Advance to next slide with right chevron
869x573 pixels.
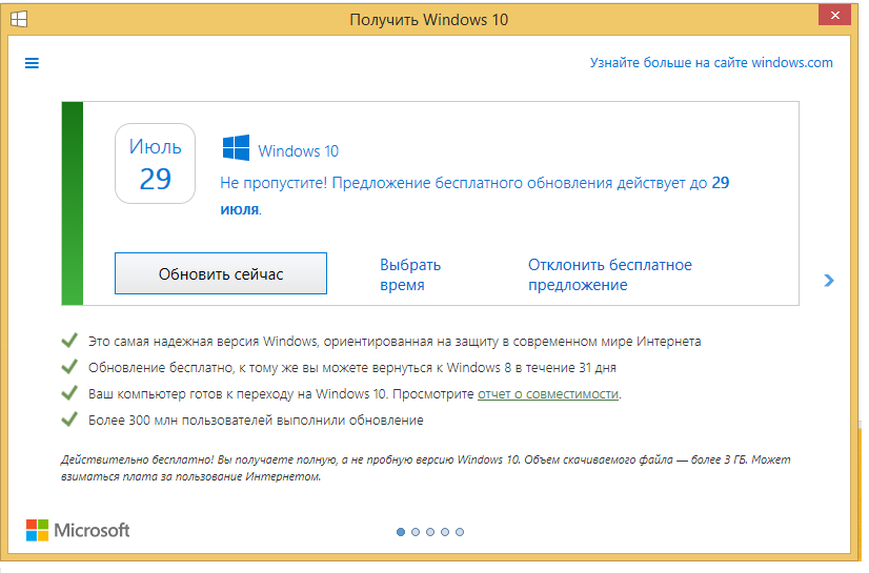coord(829,280)
